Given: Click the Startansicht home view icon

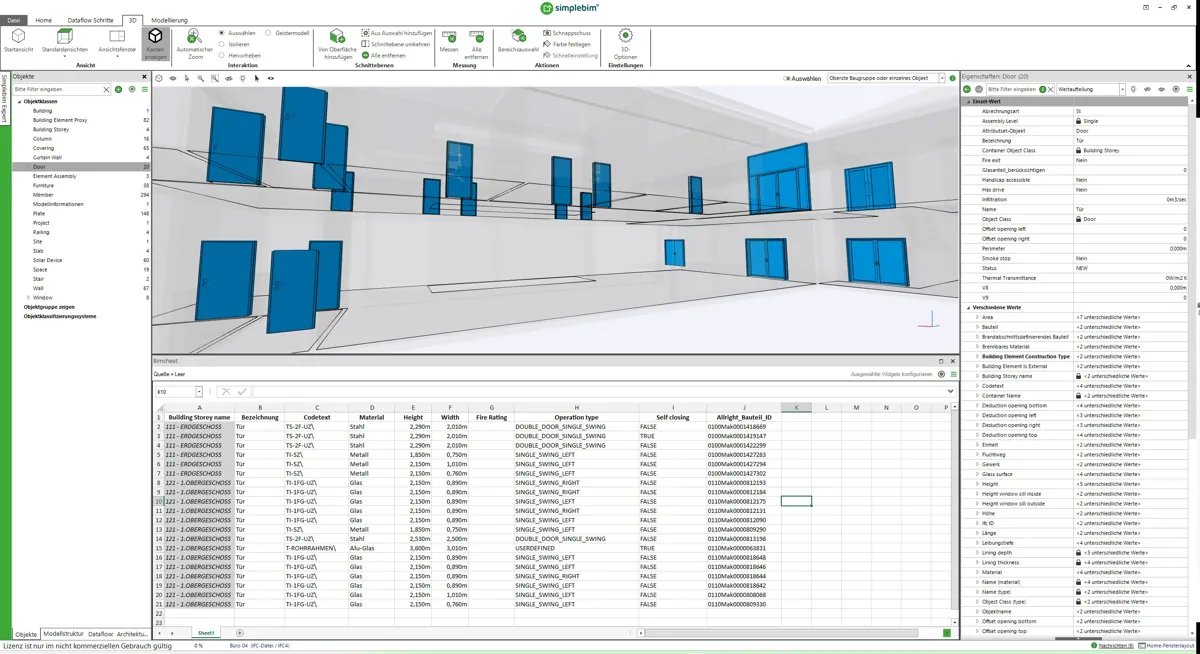Looking at the screenshot, I should tap(18, 36).
